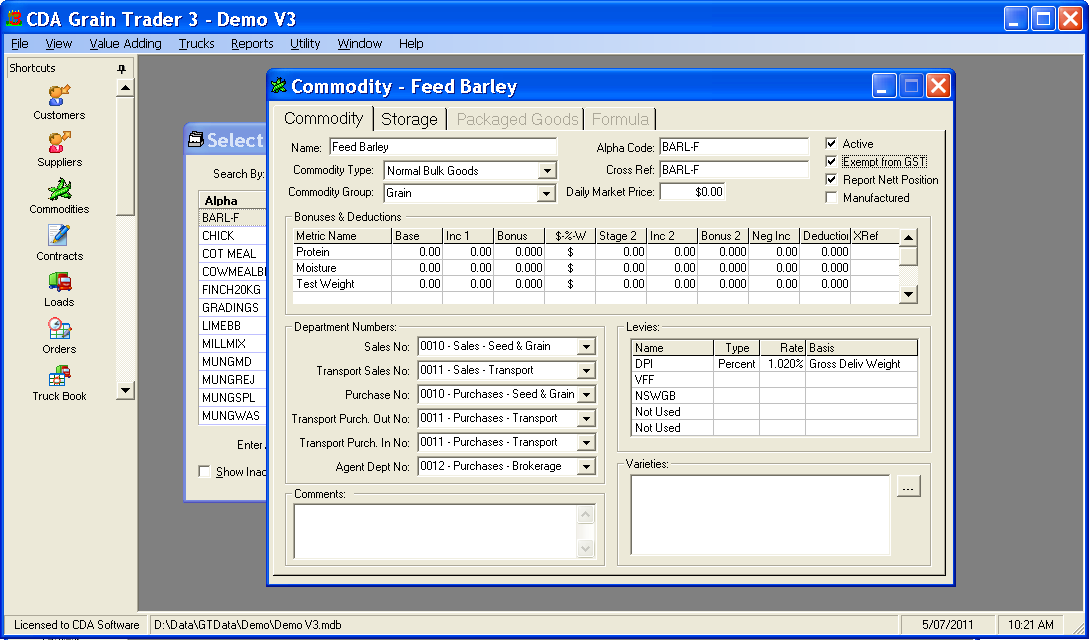Image resolution: width=1089 pixels, height=640 pixels.
Task: Open the Commodity Group dropdown
Action: pos(547,193)
